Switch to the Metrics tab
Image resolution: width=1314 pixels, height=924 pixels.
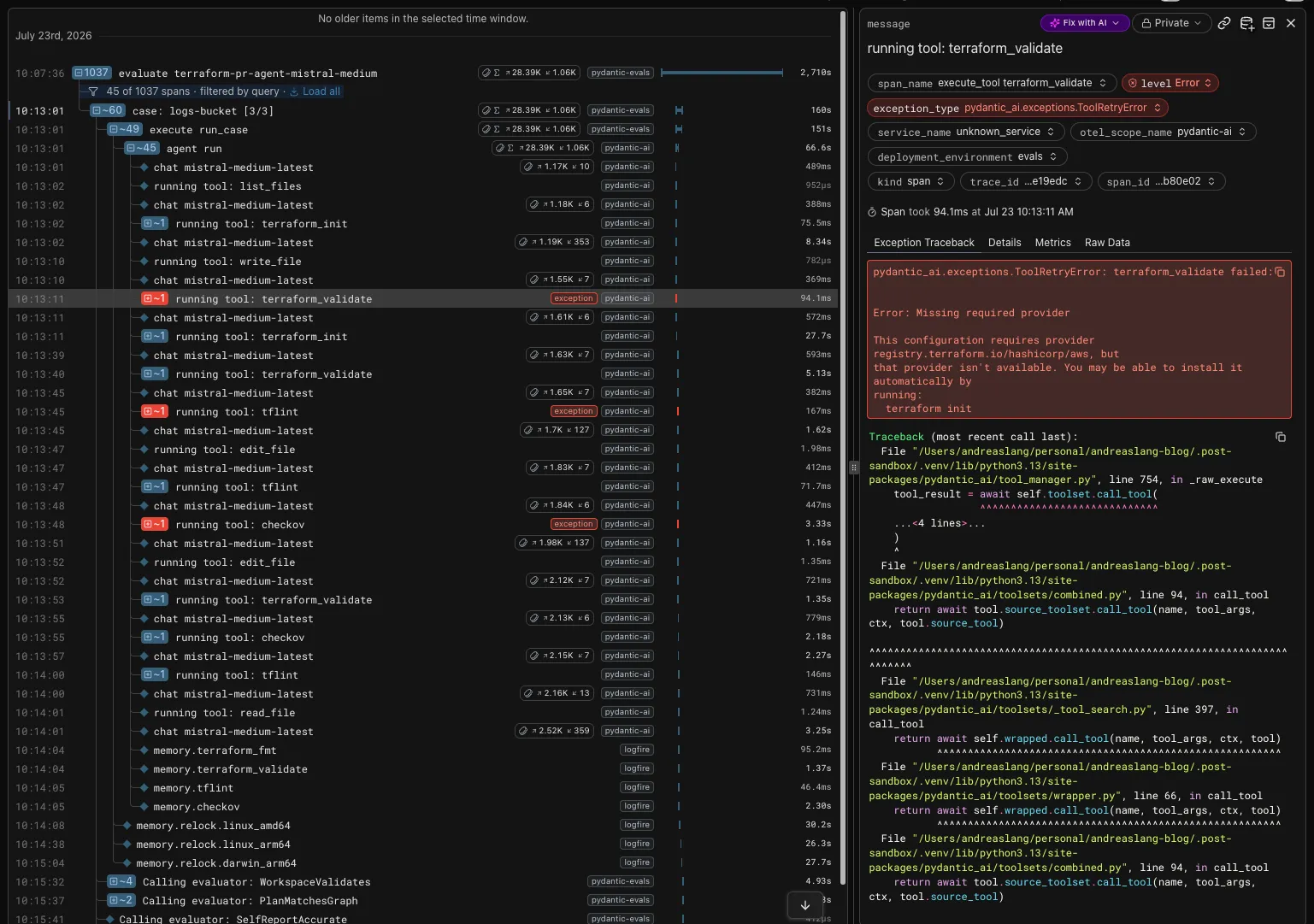(x=1052, y=243)
